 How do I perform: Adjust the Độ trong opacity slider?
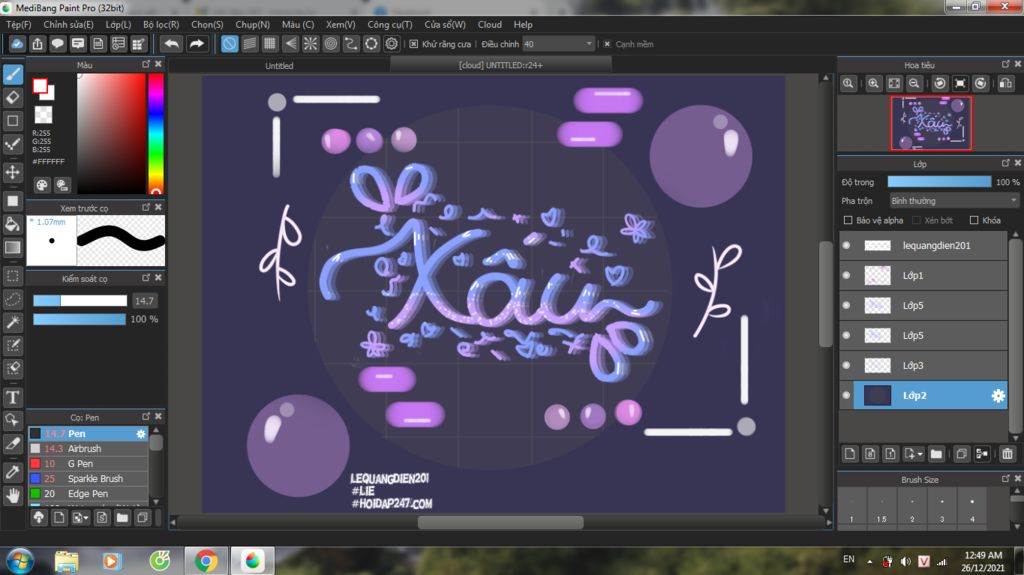click(938, 182)
